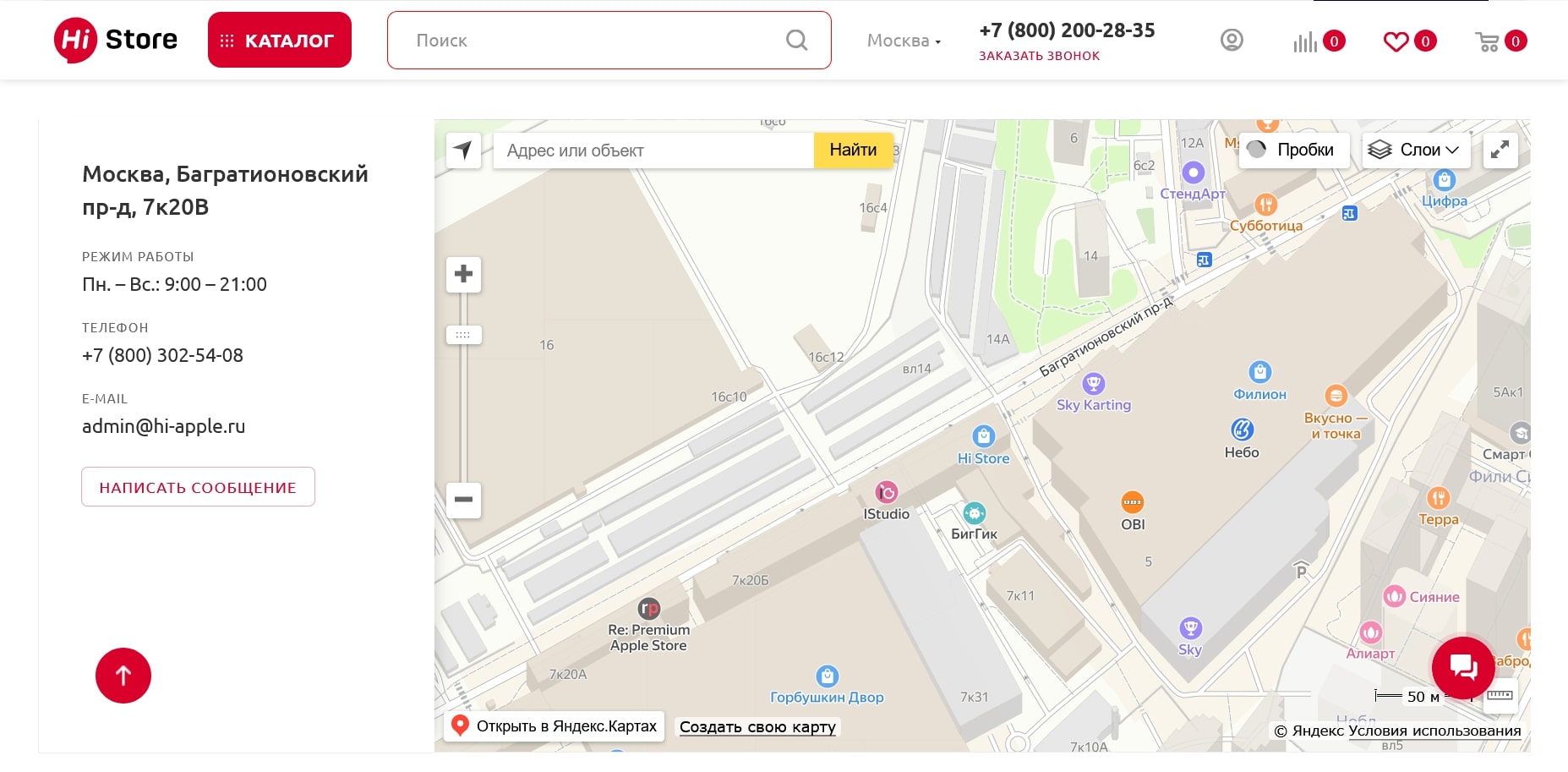This screenshot has width=1568, height=772.
Task: Open the product comparison bar-chart icon
Action: click(1305, 41)
